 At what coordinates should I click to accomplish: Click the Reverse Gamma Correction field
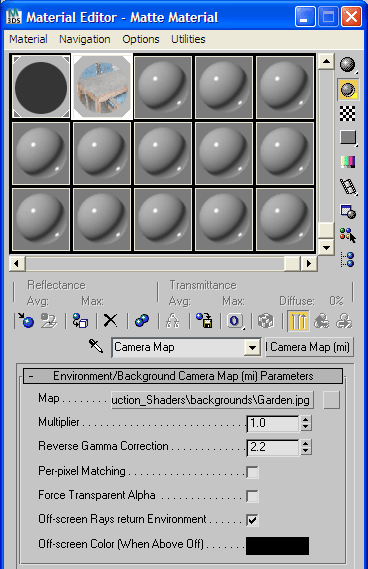[x=273, y=447]
